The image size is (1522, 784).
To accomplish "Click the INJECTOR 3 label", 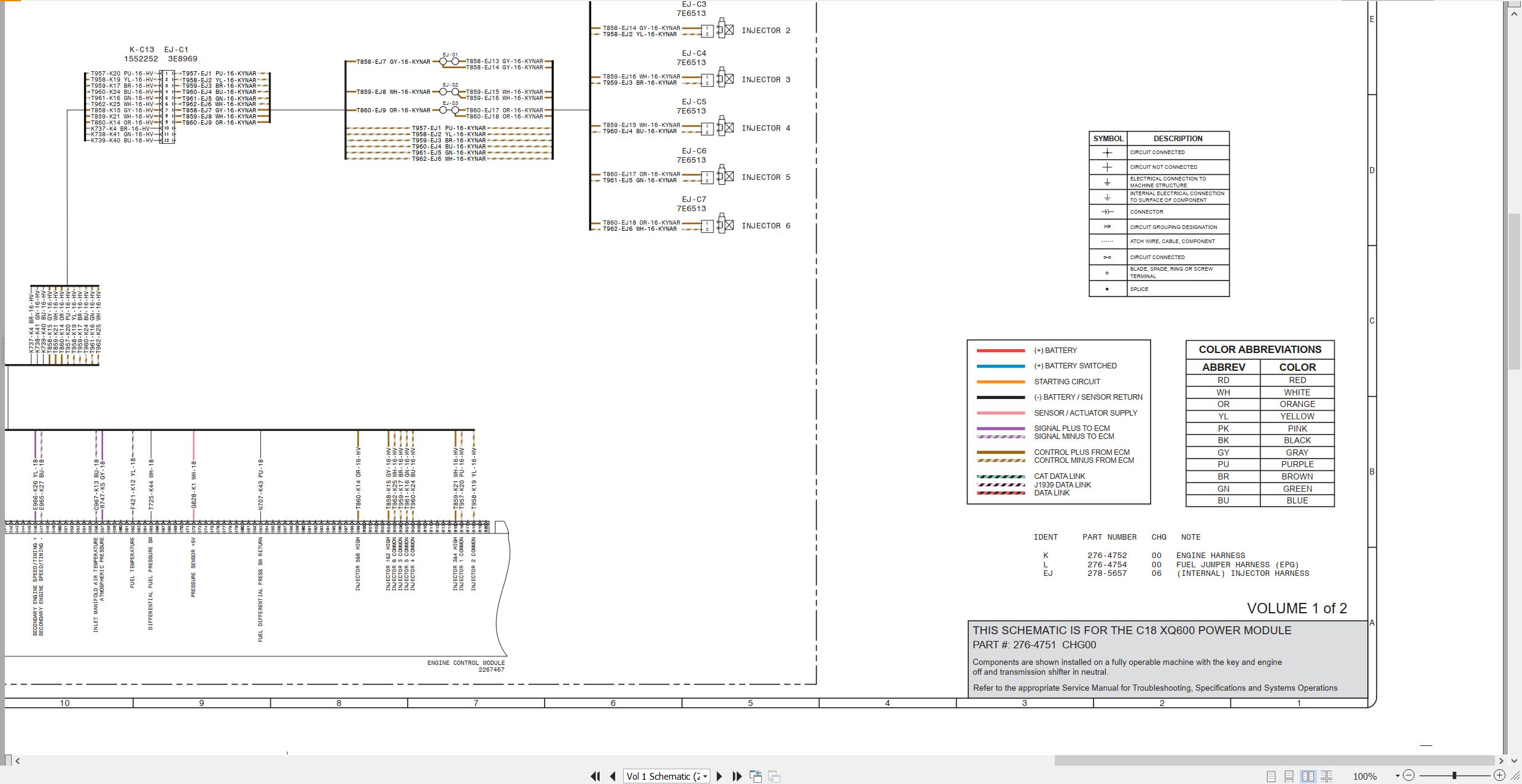I will click(x=766, y=79).
